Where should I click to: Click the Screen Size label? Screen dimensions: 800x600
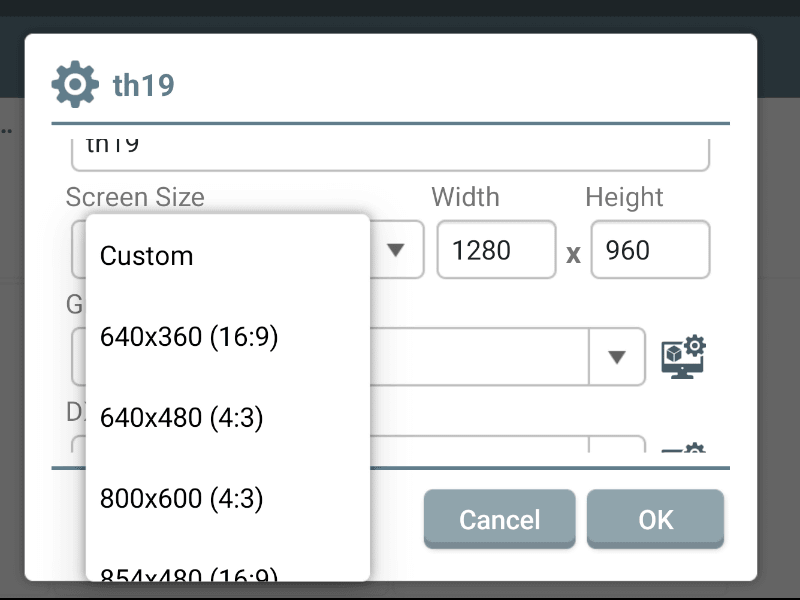pyautogui.click(x=135, y=197)
